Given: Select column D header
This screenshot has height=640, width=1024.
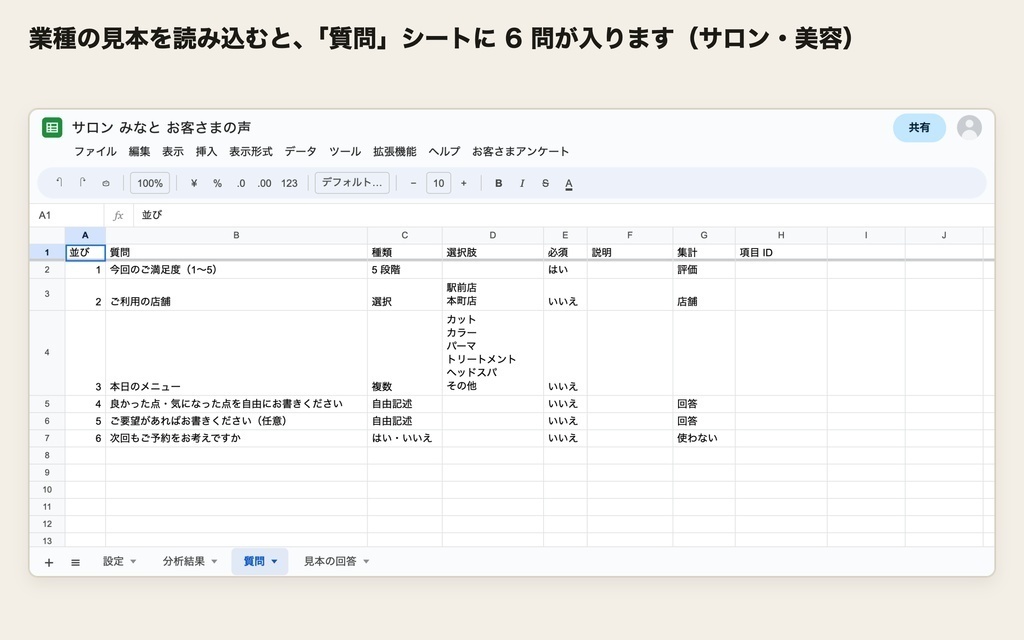Looking at the screenshot, I should click(492, 235).
